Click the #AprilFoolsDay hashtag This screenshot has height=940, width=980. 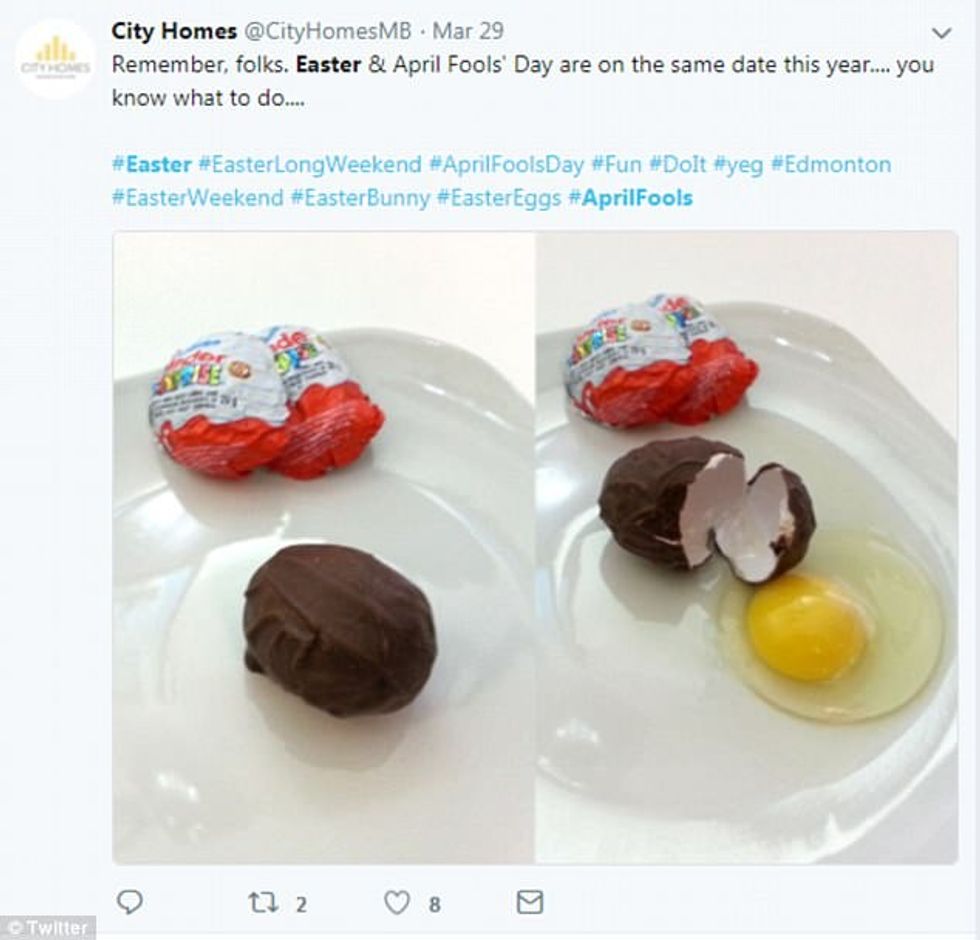coord(506,164)
